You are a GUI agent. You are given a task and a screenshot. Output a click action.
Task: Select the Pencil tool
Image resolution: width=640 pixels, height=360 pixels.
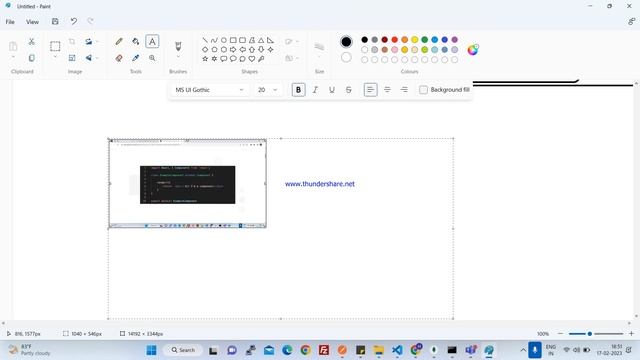[119, 41]
